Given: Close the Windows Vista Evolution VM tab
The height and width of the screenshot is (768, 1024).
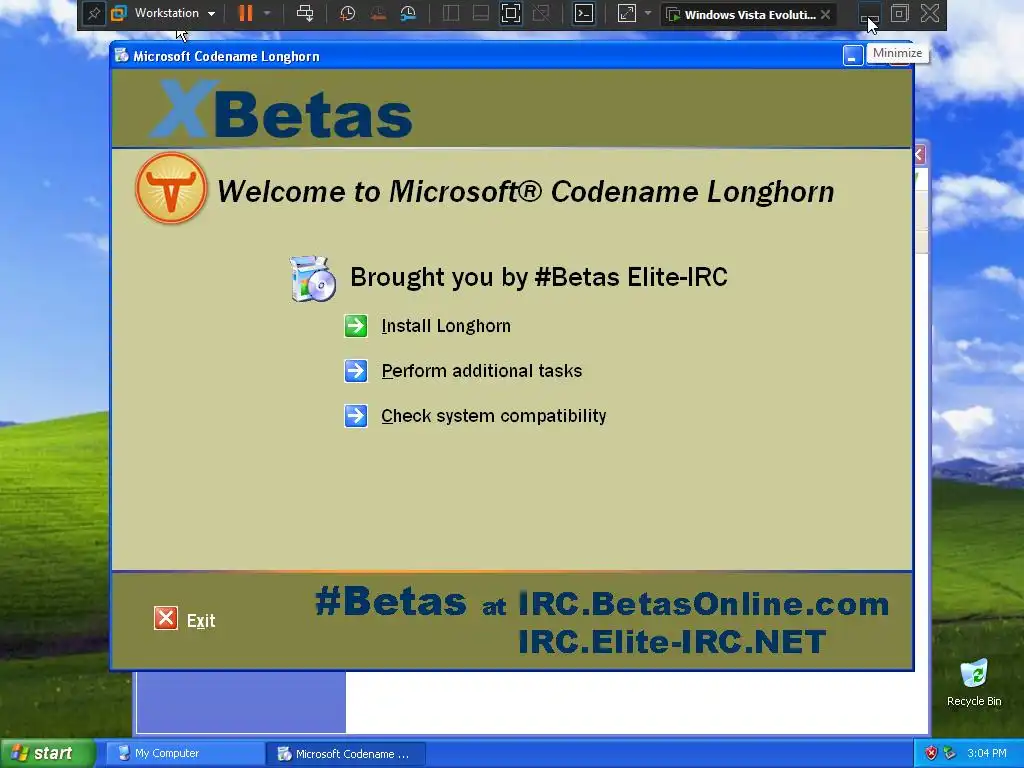Looking at the screenshot, I should [825, 14].
